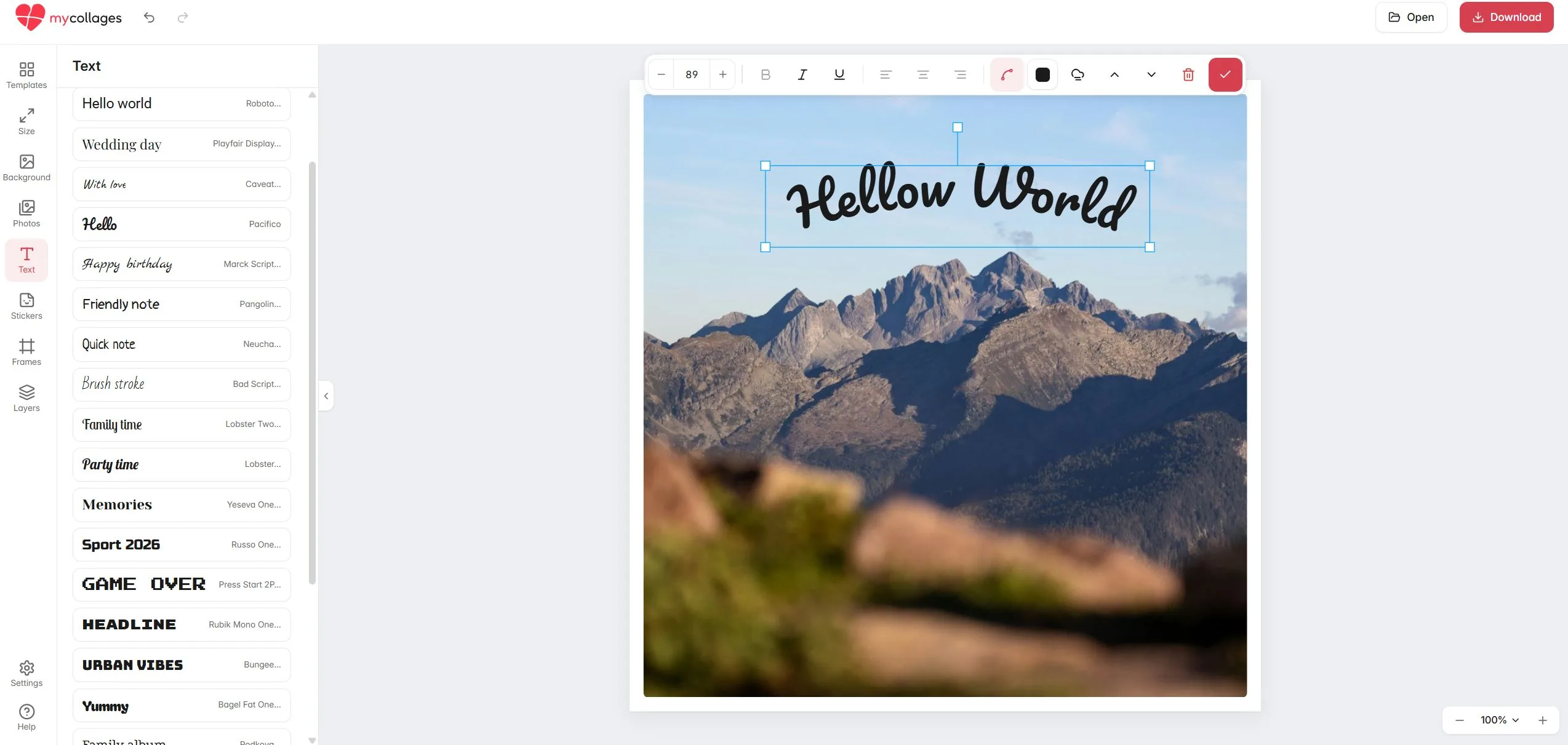1568x745 pixels.
Task: Move text layer down with chevron
Action: pyautogui.click(x=1151, y=74)
